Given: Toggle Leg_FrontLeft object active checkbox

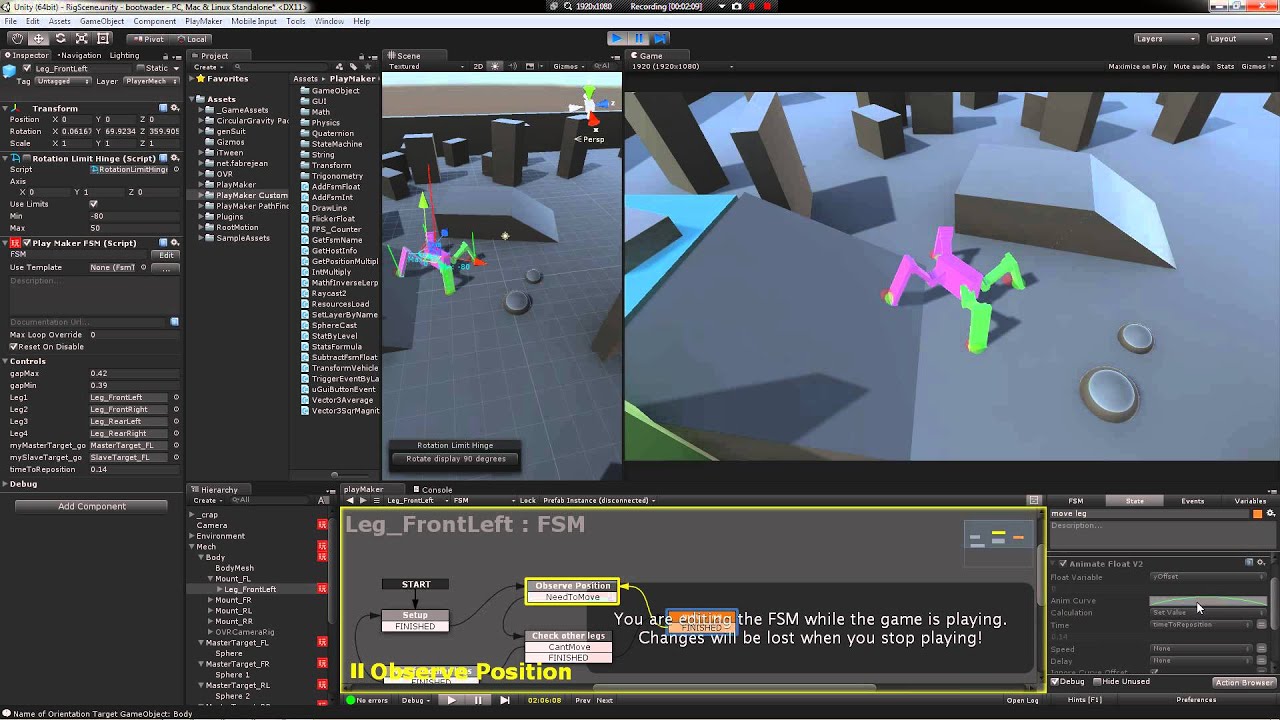Looking at the screenshot, I should (27, 68).
